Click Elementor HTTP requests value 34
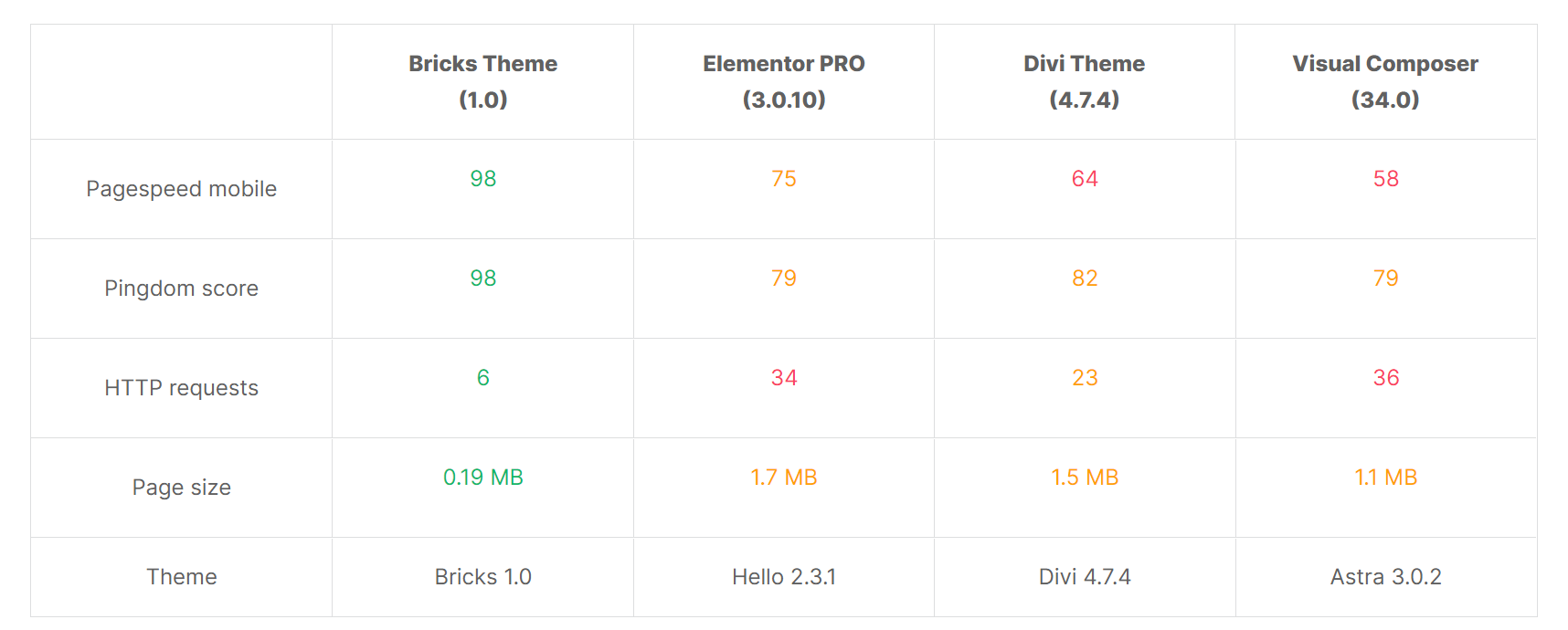The width and height of the screenshot is (1568, 630). [783, 378]
